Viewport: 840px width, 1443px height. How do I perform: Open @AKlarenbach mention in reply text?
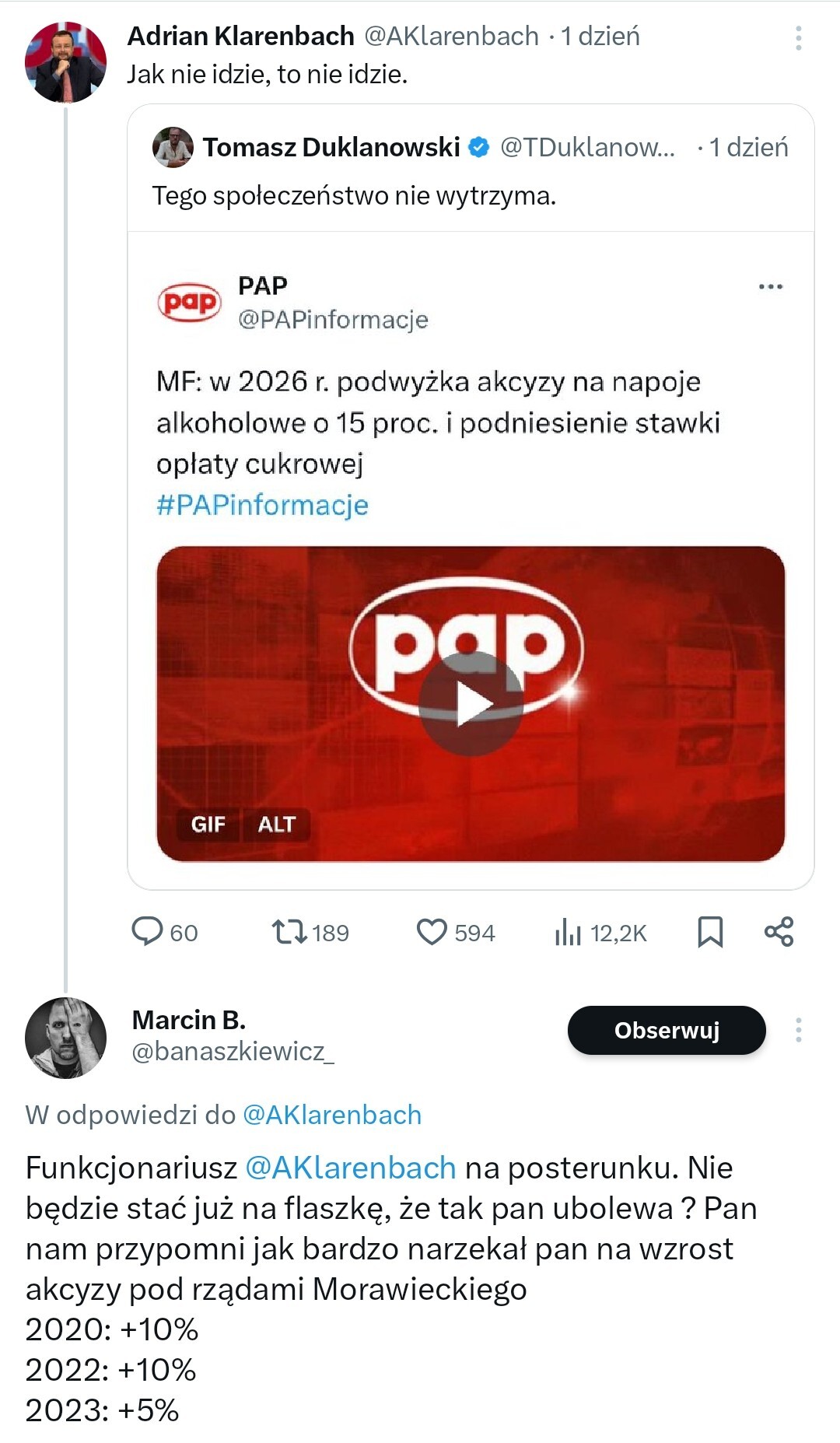coord(350,1168)
